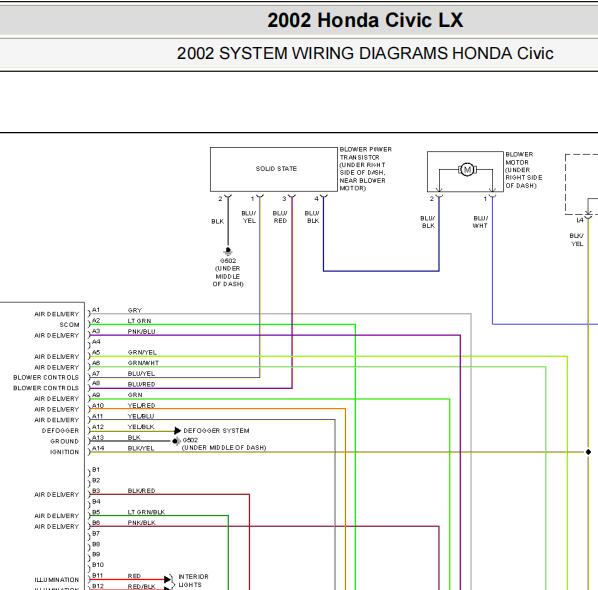Select the '2002 SYSTEM WIRING DIAGRAMS HONDA Civic' heading
598x590 pixels.
(365, 53)
